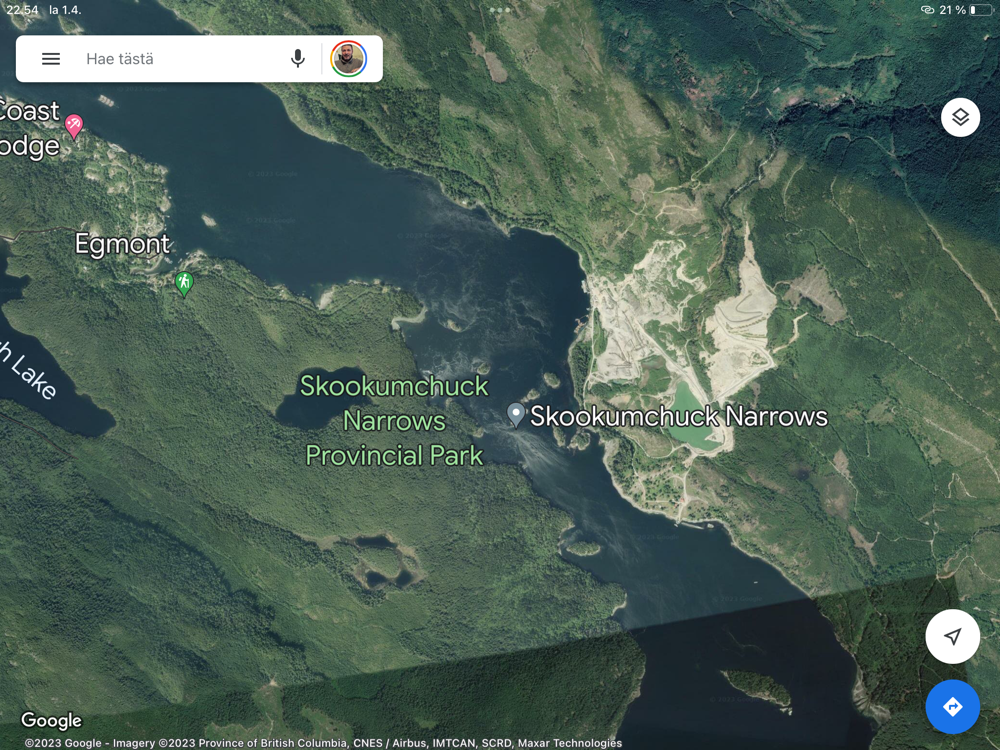Select the green hiking marker near Egmont
Screen dimensions: 1000x750
[183, 283]
